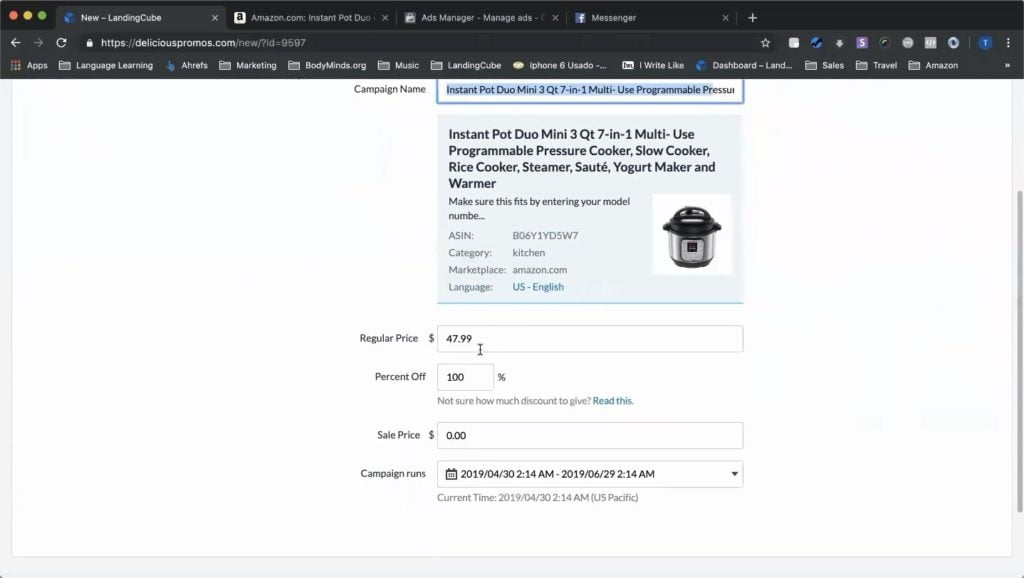Expand the LandingCube bookmark folder
The height and width of the screenshot is (578, 1024).
click(x=466, y=65)
